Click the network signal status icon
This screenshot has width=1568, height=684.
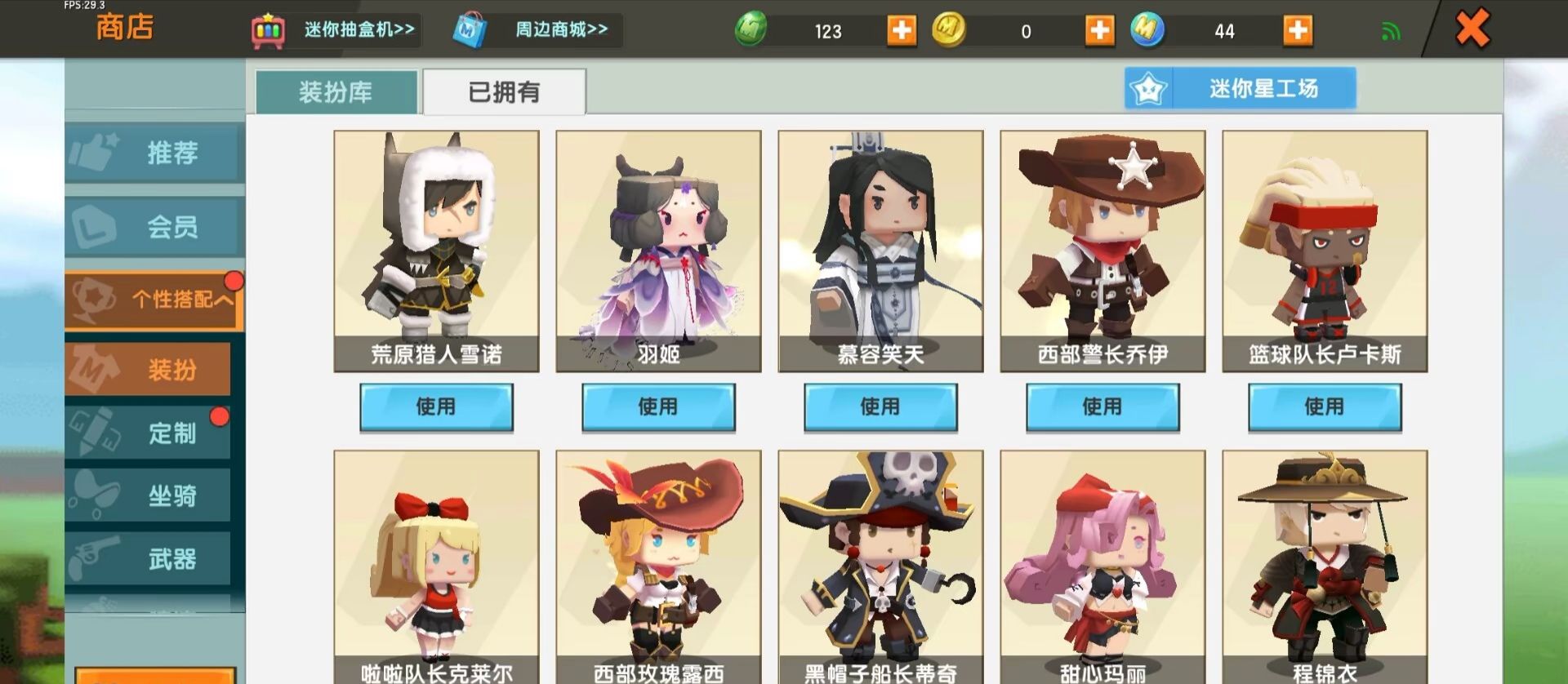tap(1391, 32)
